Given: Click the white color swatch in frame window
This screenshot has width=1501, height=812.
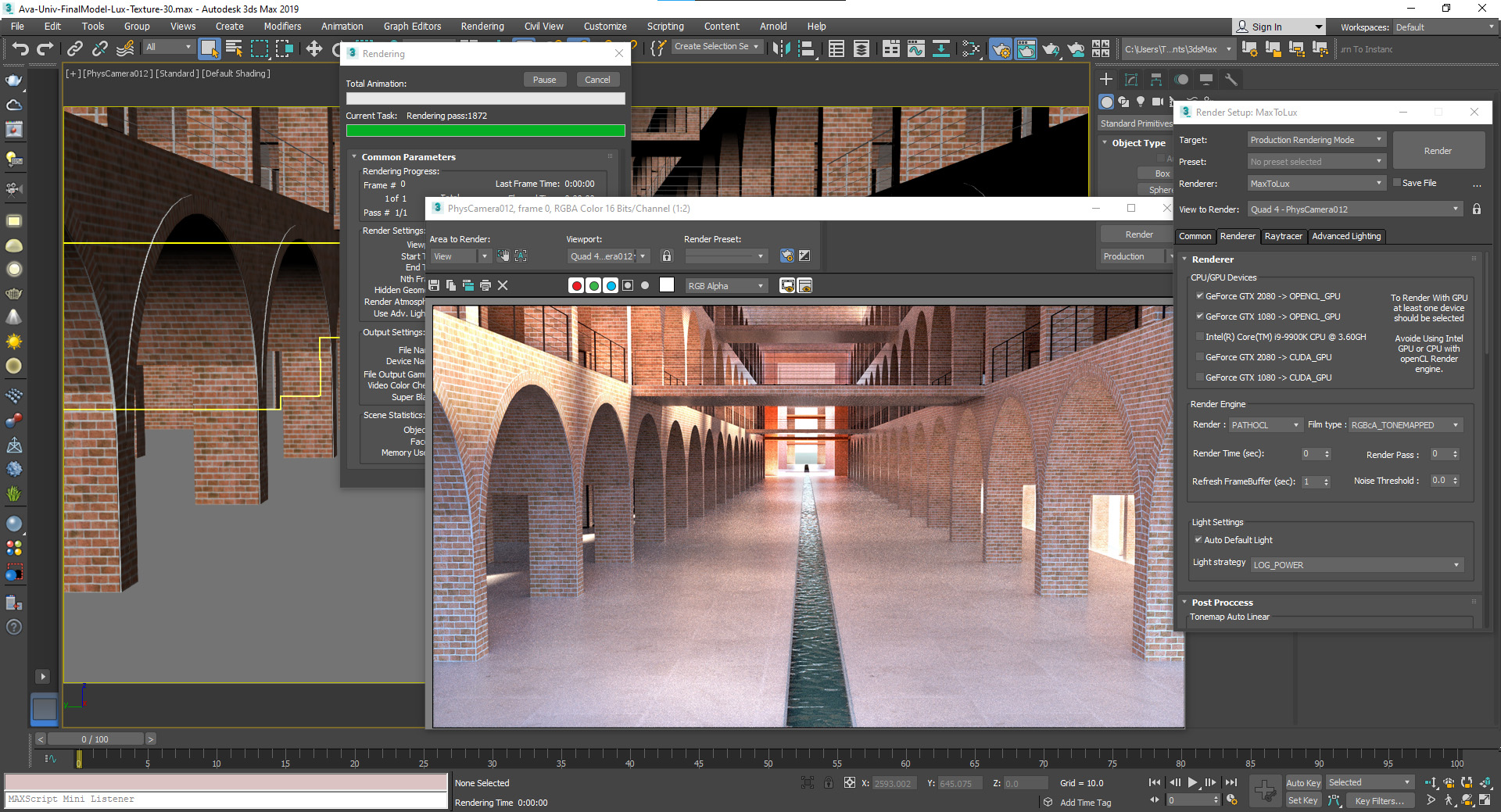Looking at the screenshot, I should pos(667,286).
